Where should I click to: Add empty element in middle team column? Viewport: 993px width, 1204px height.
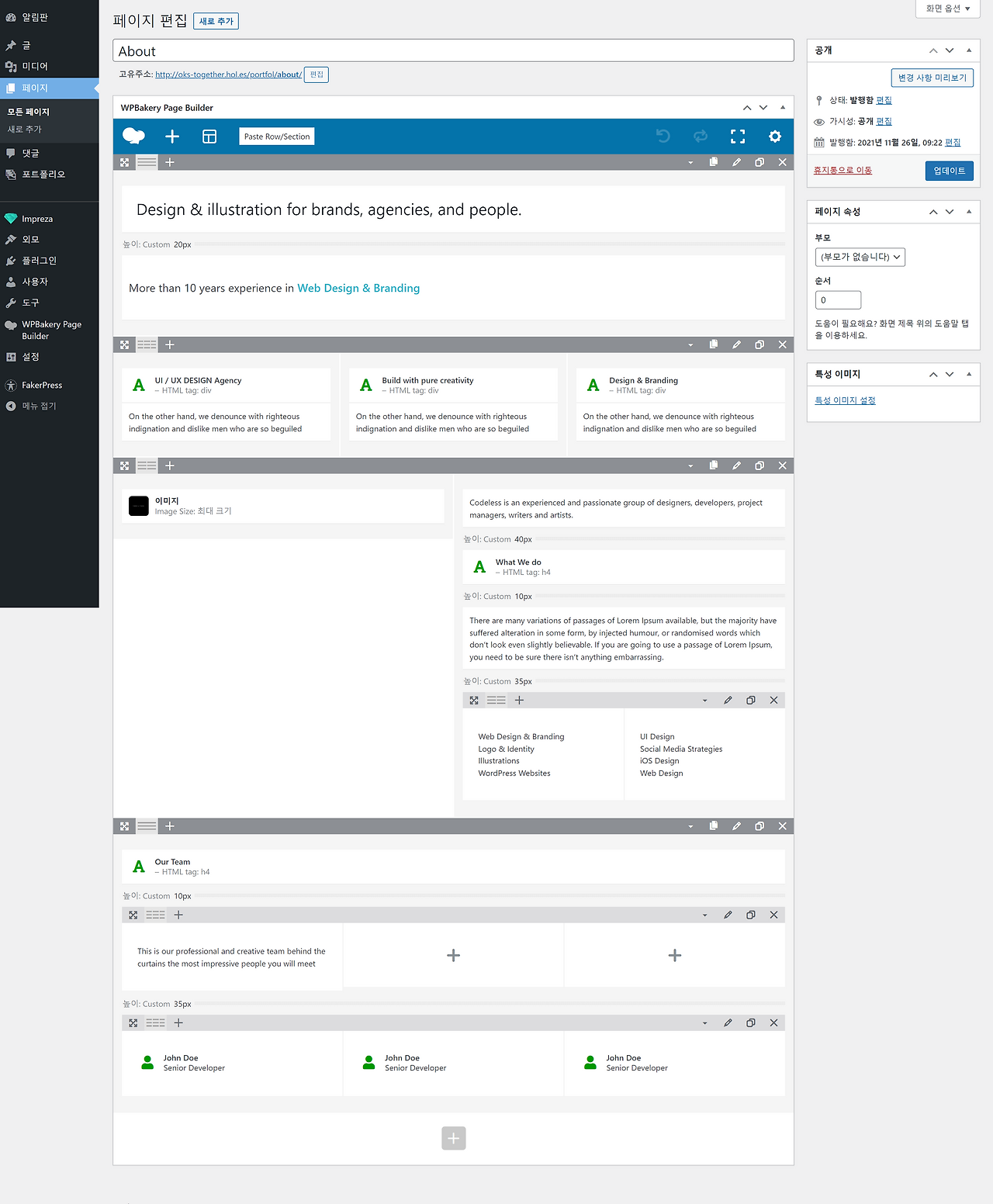[454, 956]
